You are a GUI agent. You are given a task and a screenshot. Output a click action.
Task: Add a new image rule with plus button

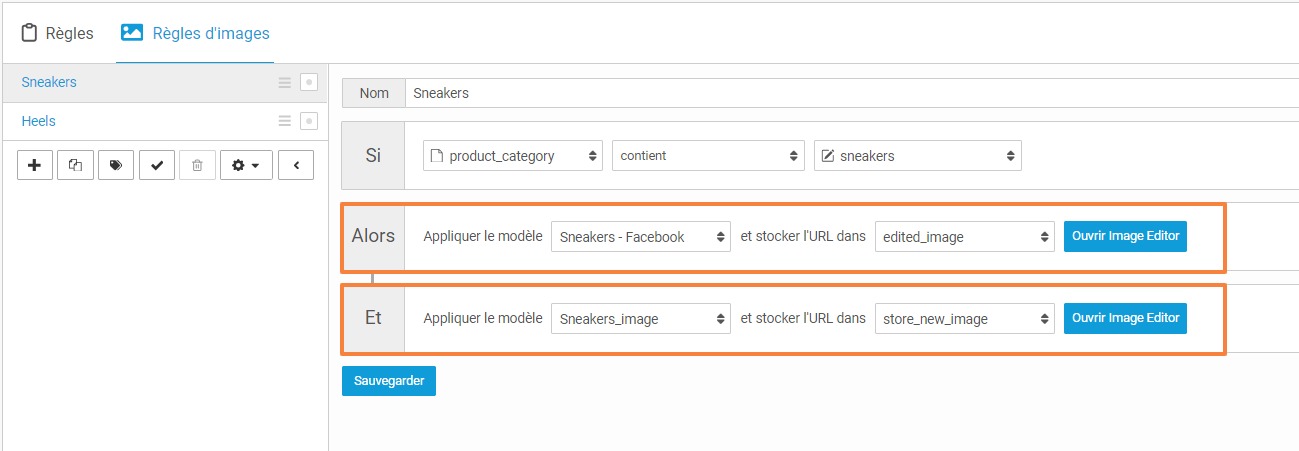(35, 165)
